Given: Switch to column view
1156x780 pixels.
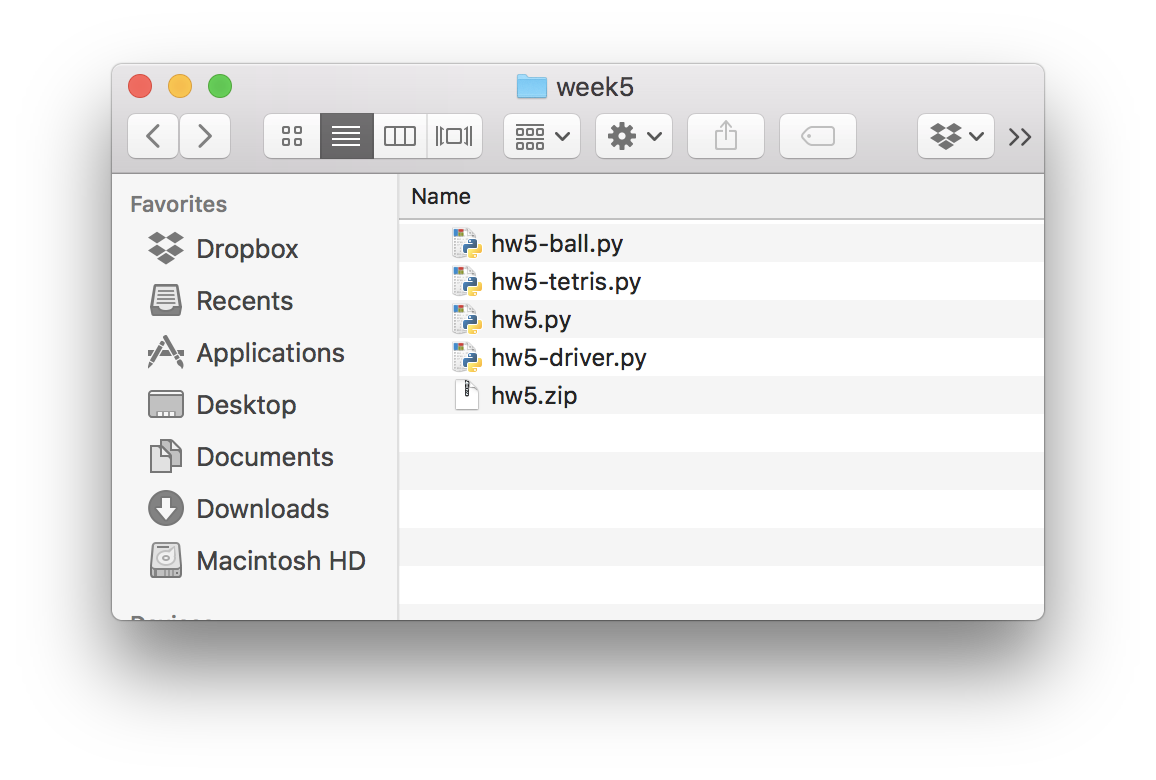Looking at the screenshot, I should click(x=400, y=136).
